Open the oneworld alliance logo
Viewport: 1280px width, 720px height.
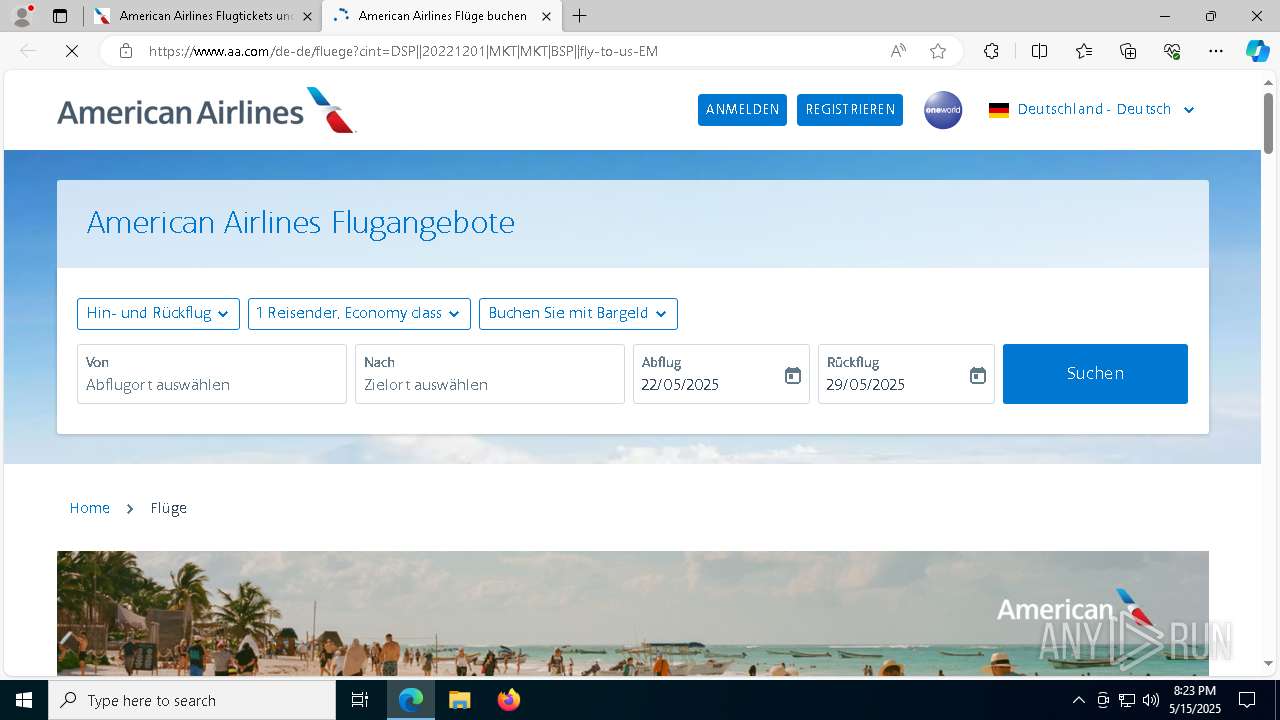coord(943,110)
